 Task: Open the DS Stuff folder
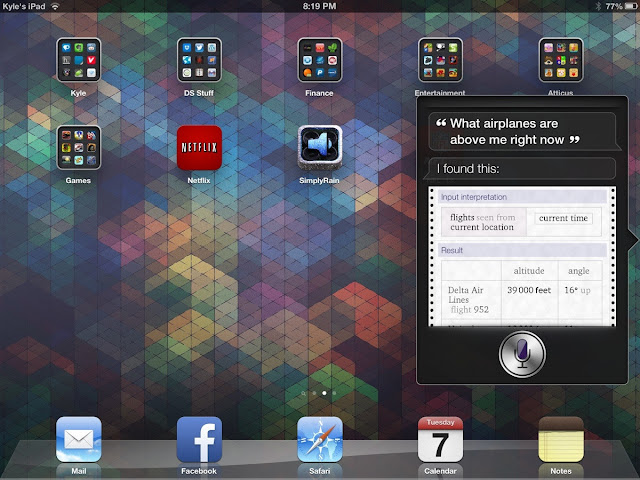(x=199, y=60)
